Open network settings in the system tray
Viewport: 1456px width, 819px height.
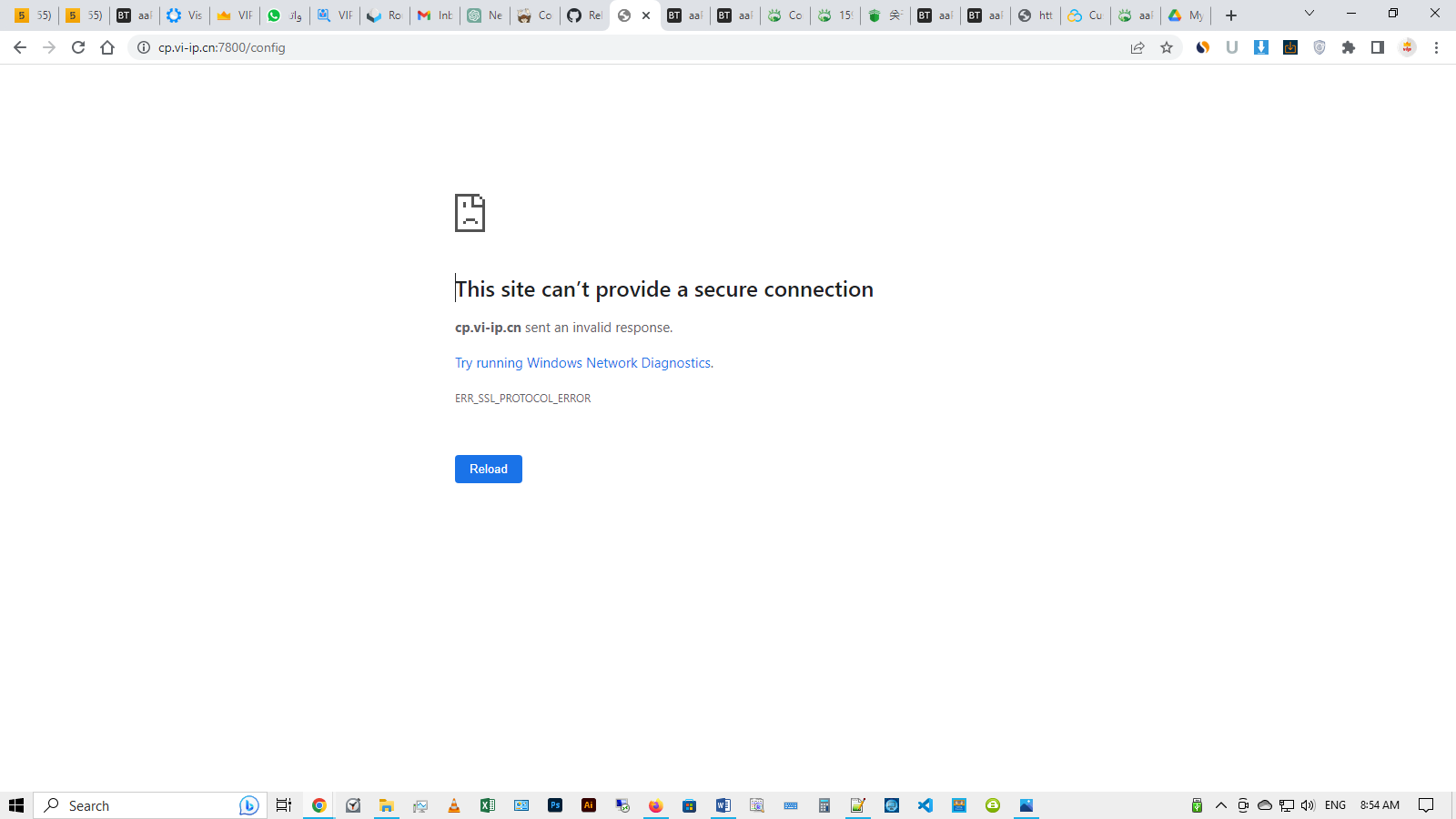point(1287,805)
